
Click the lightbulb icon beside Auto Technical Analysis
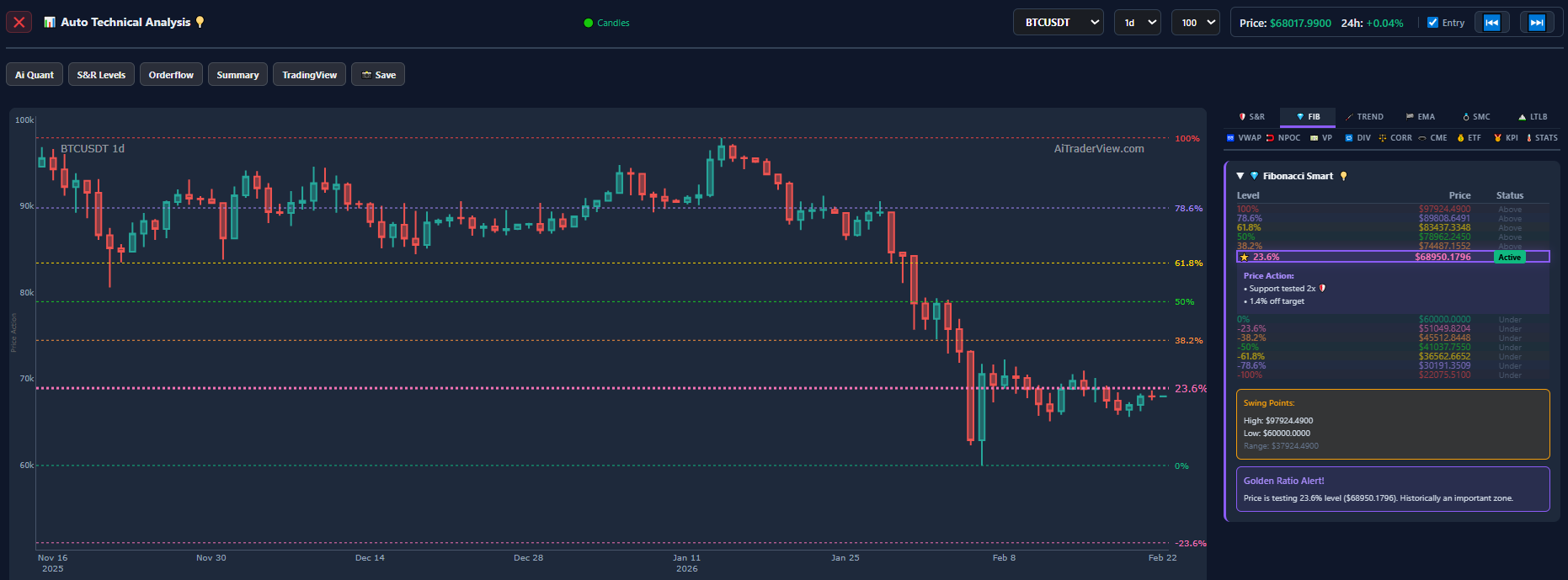(x=200, y=22)
